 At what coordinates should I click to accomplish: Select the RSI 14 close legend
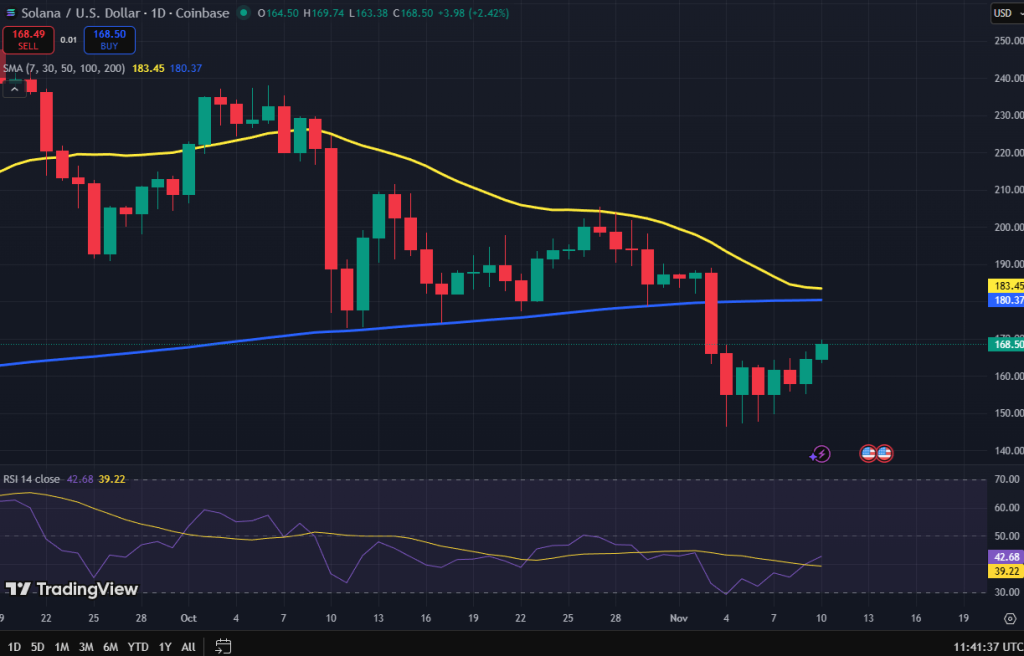tap(31, 479)
